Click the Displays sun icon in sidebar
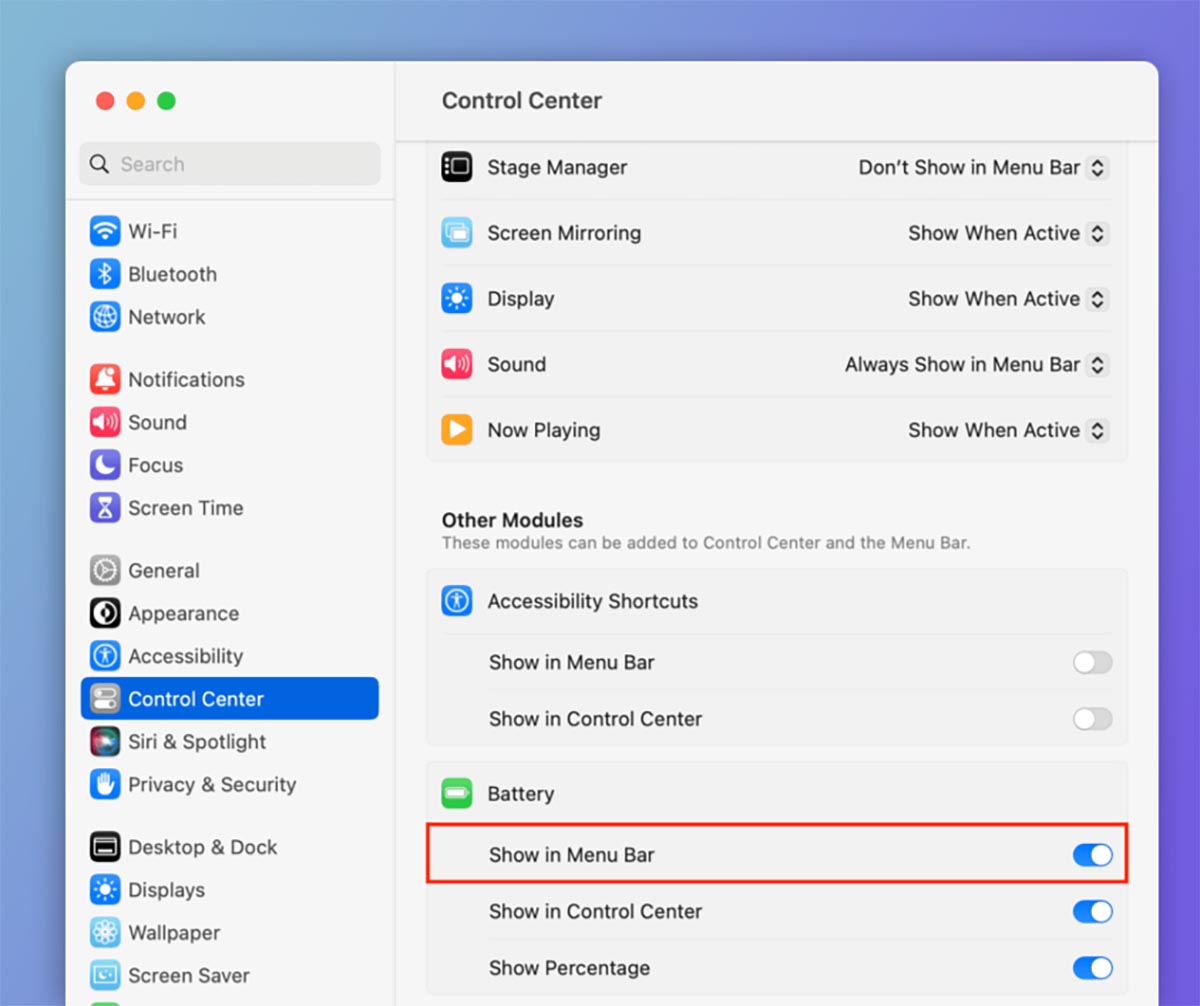This screenshot has height=1006, width=1200. pos(105,890)
